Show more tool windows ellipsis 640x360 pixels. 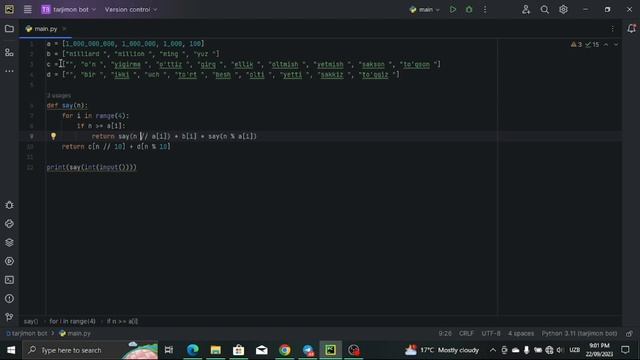coord(9,71)
